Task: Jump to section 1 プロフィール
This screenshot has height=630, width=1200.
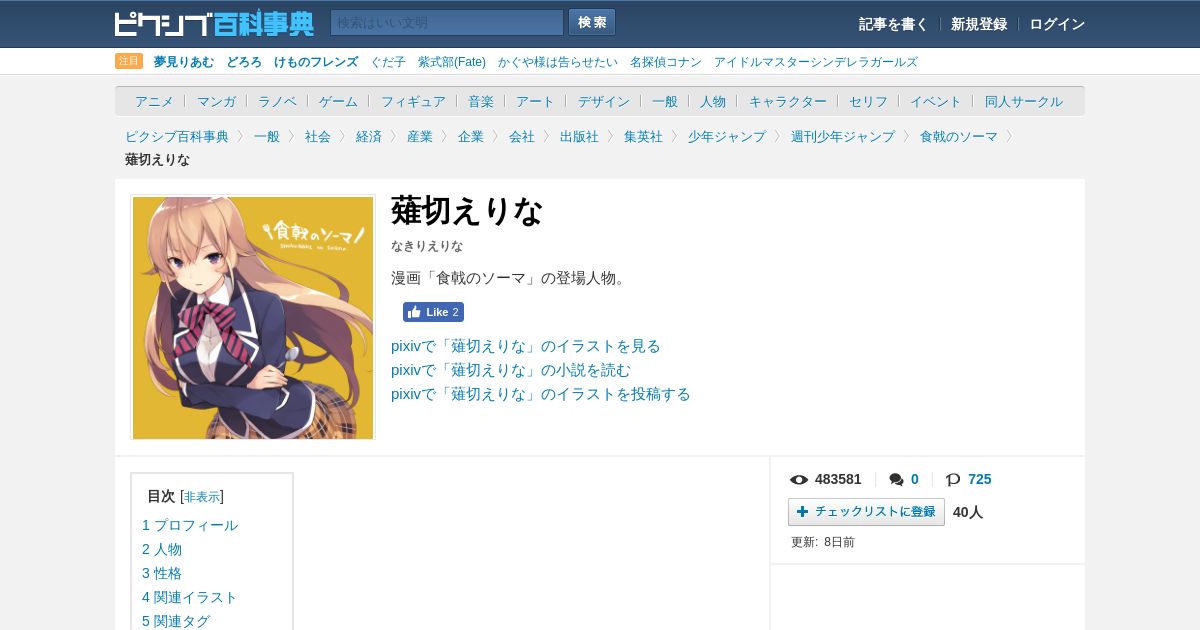Action: tap(190, 525)
